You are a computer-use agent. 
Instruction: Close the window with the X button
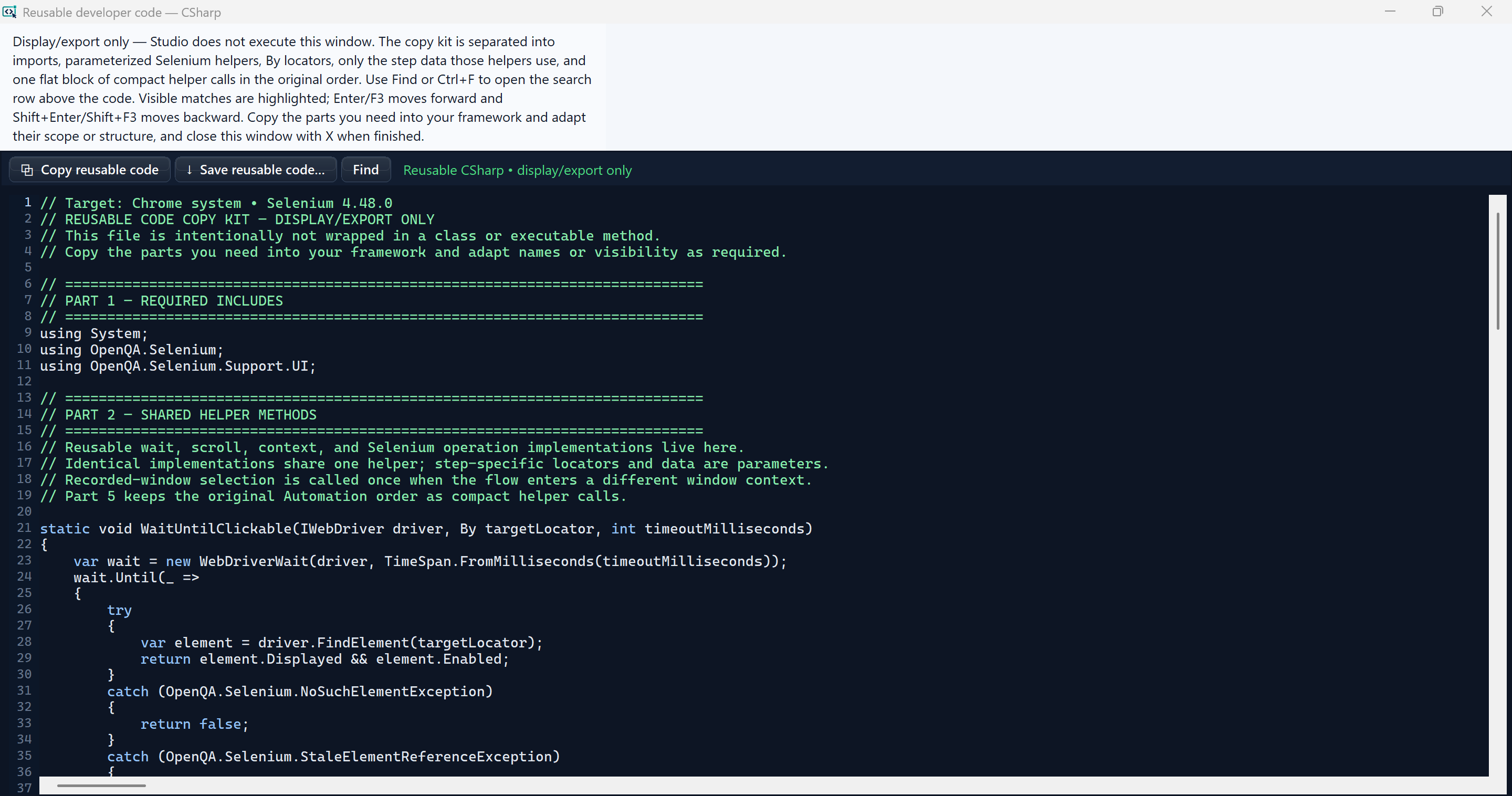(1487, 12)
